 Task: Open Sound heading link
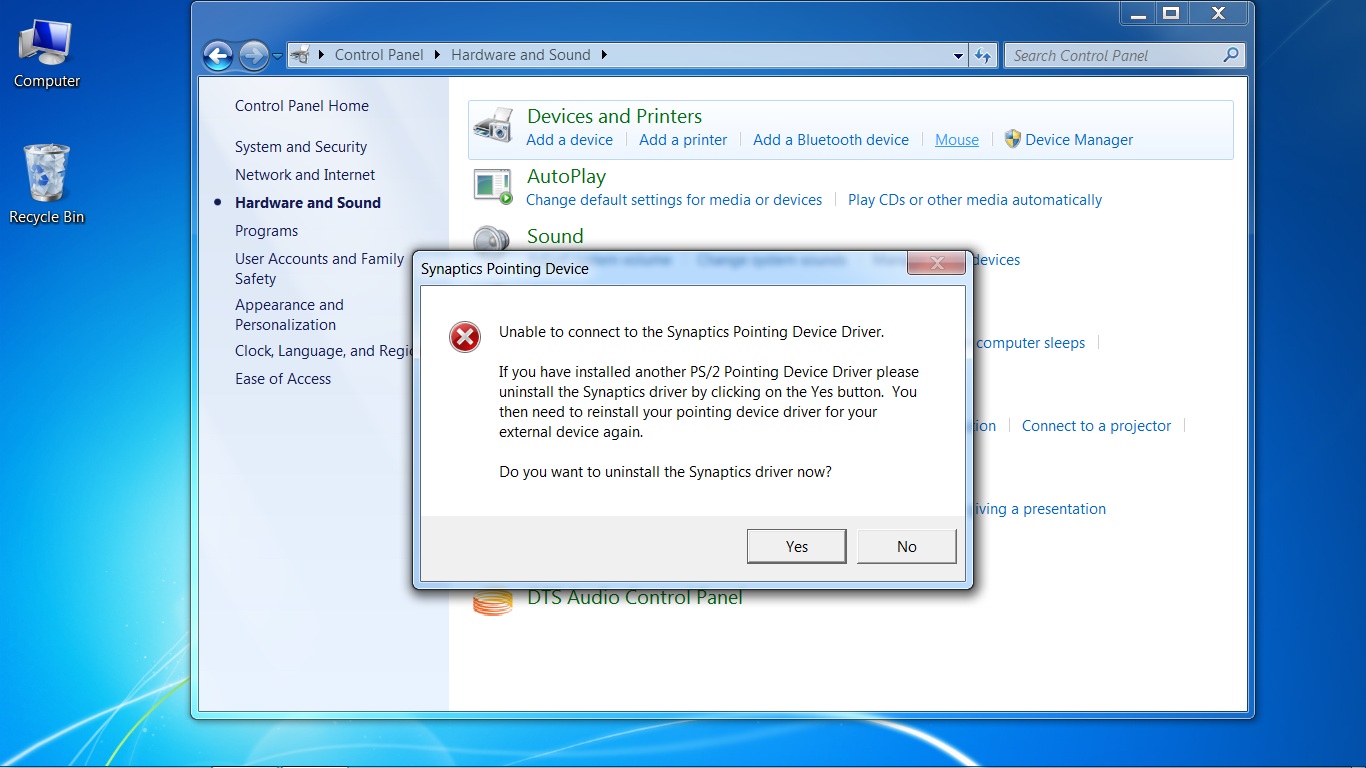tap(555, 236)
